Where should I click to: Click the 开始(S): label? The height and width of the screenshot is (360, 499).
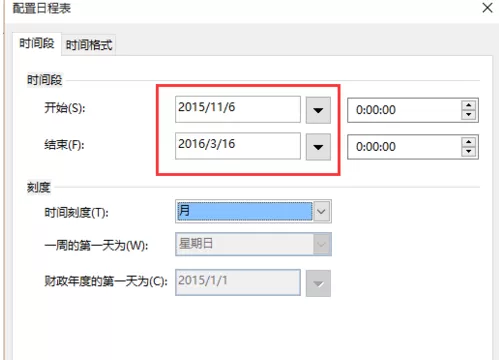tap(65, 108)
